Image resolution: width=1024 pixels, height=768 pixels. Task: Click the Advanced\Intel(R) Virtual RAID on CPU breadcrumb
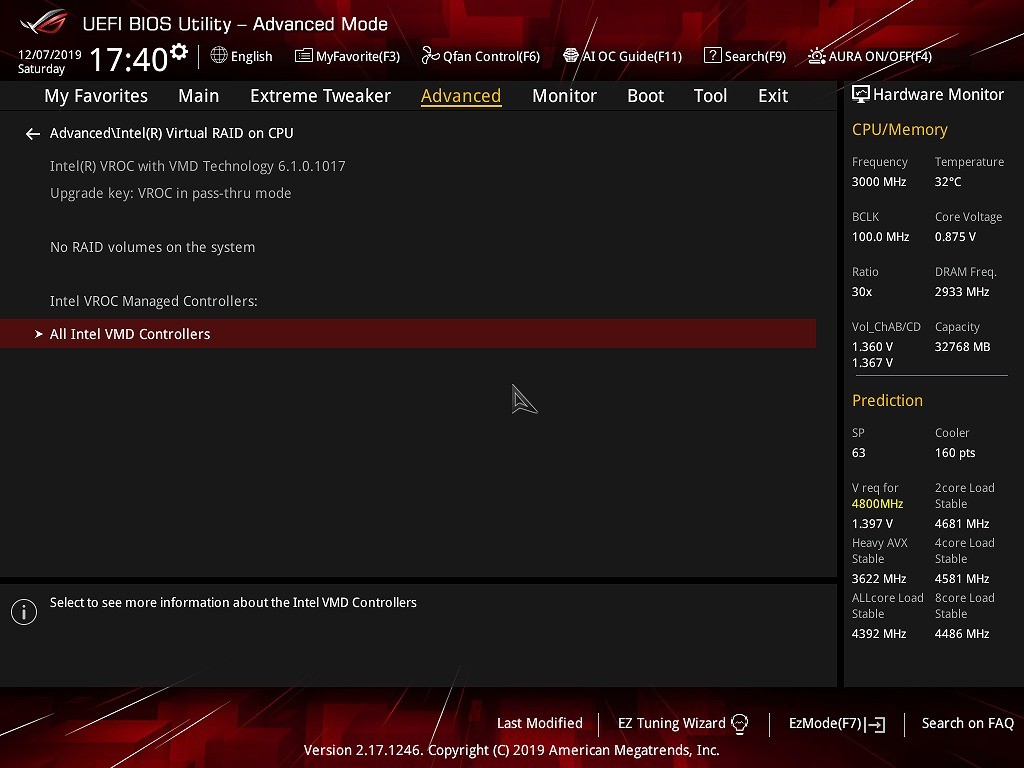(x=171, y=133)
